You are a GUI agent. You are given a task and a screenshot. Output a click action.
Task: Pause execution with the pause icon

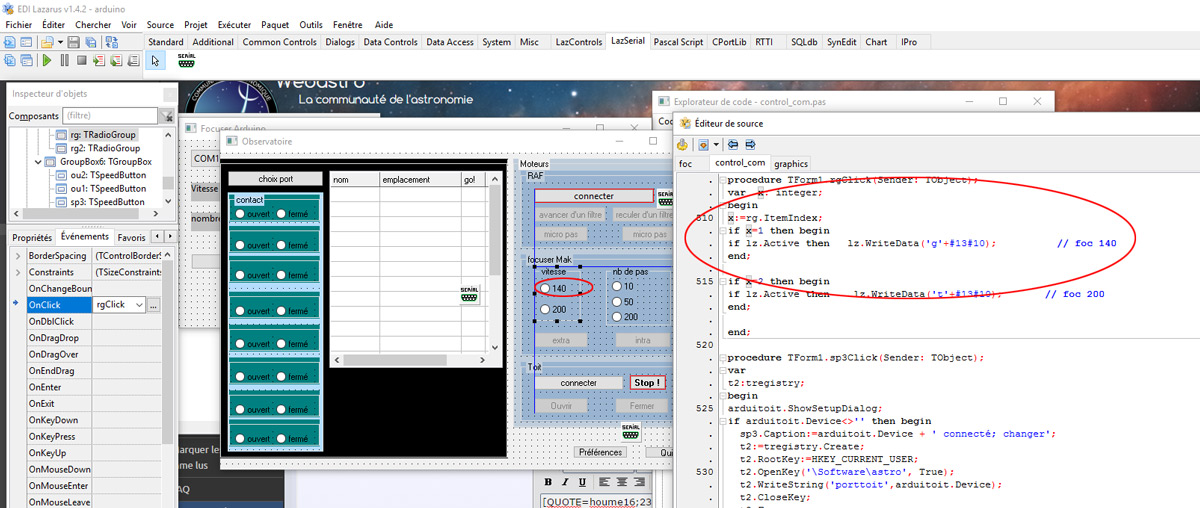click(x=65, y=60)
